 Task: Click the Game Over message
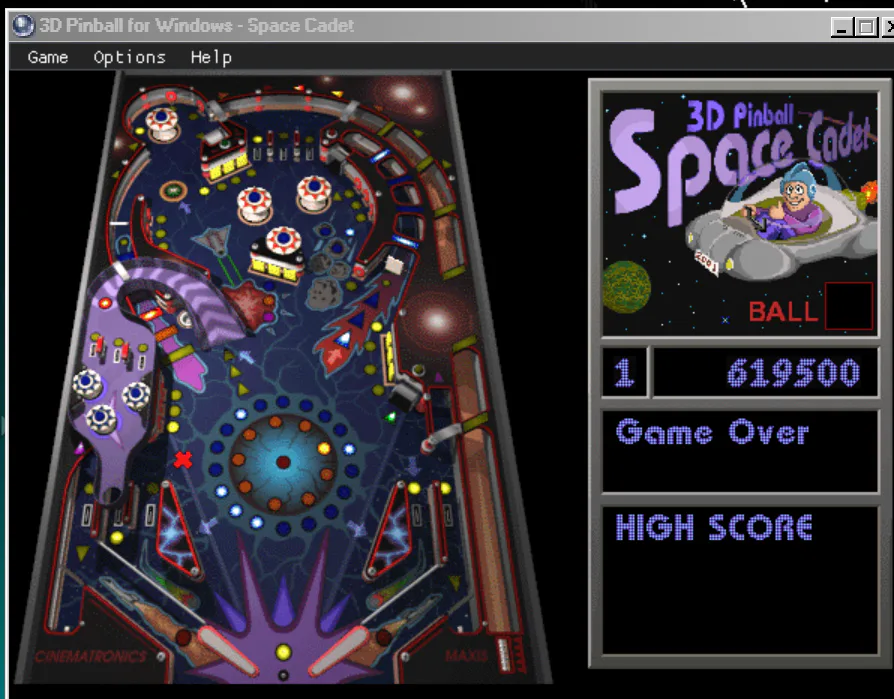[712, 433]
